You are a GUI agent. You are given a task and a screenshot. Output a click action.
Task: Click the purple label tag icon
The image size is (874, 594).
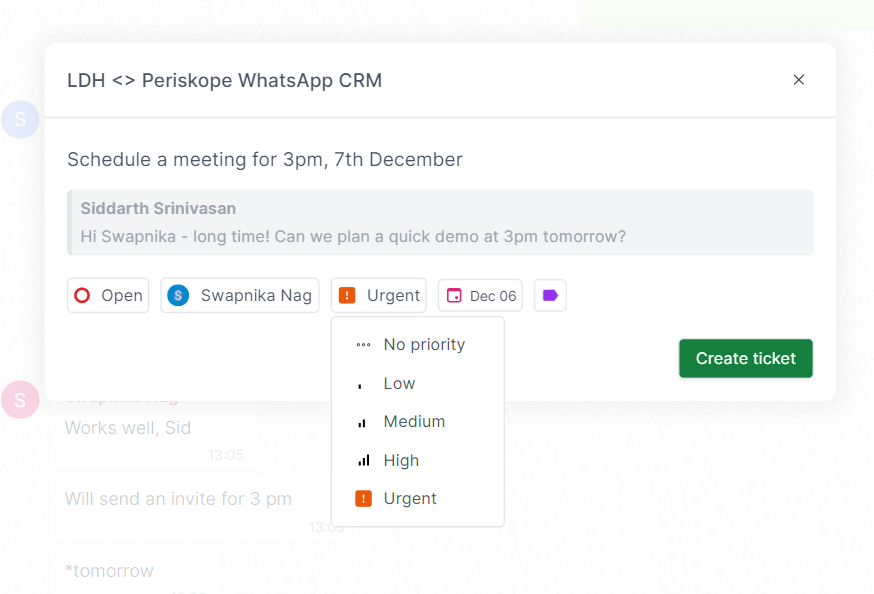[550, 295]
